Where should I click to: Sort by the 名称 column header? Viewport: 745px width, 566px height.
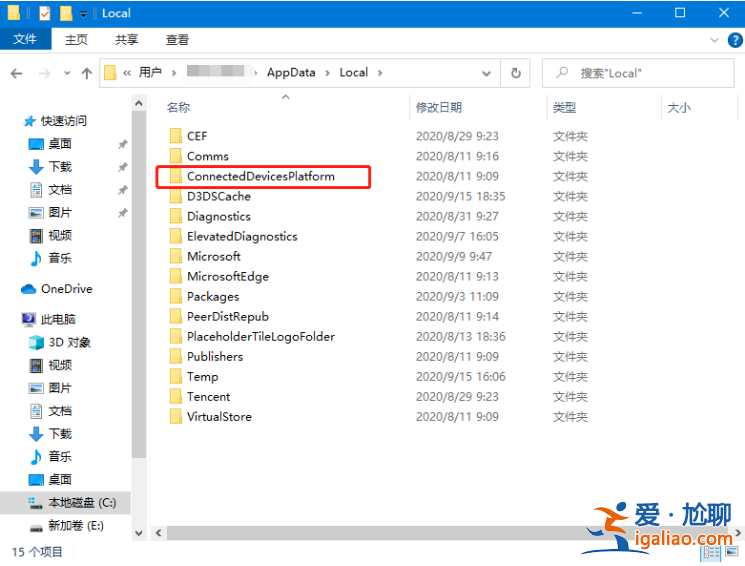[x=179, y=107]
